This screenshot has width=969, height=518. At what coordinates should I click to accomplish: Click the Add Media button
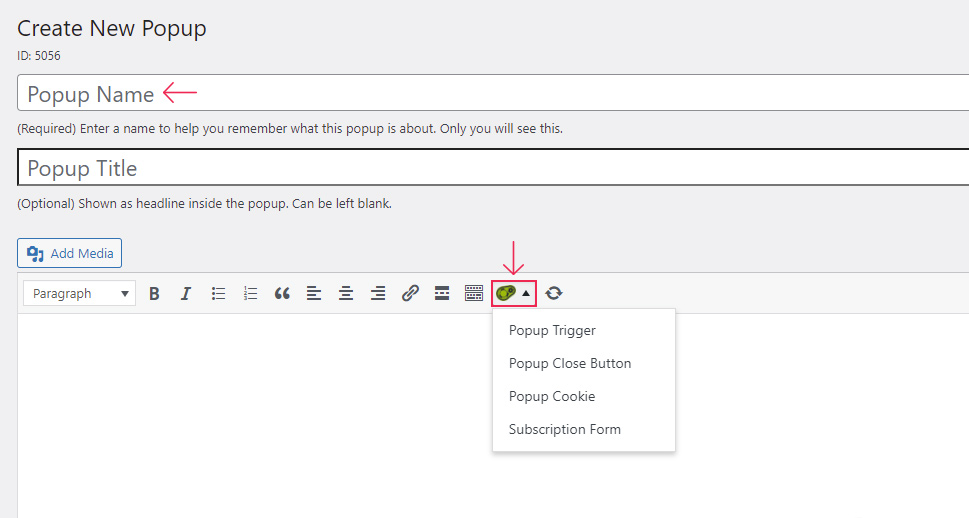click(x=69, y=253)
